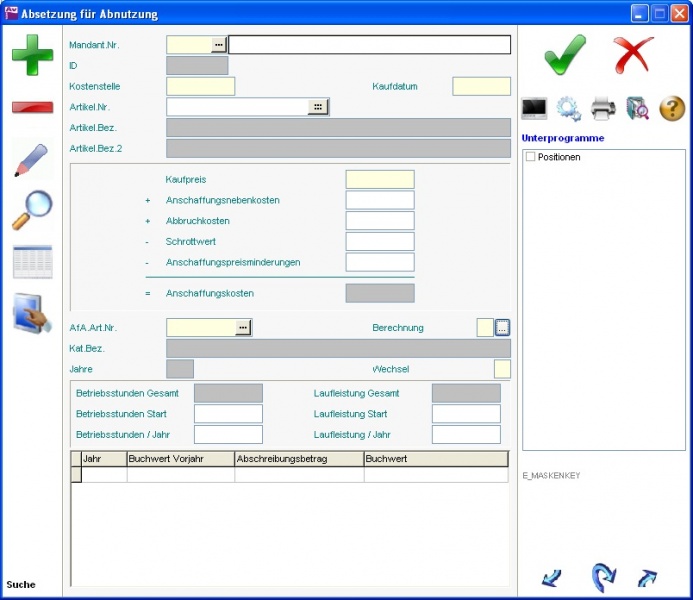This screenshot has width=693, height=600.
Task: Open the settings gear icon
Action: point(569,108)
